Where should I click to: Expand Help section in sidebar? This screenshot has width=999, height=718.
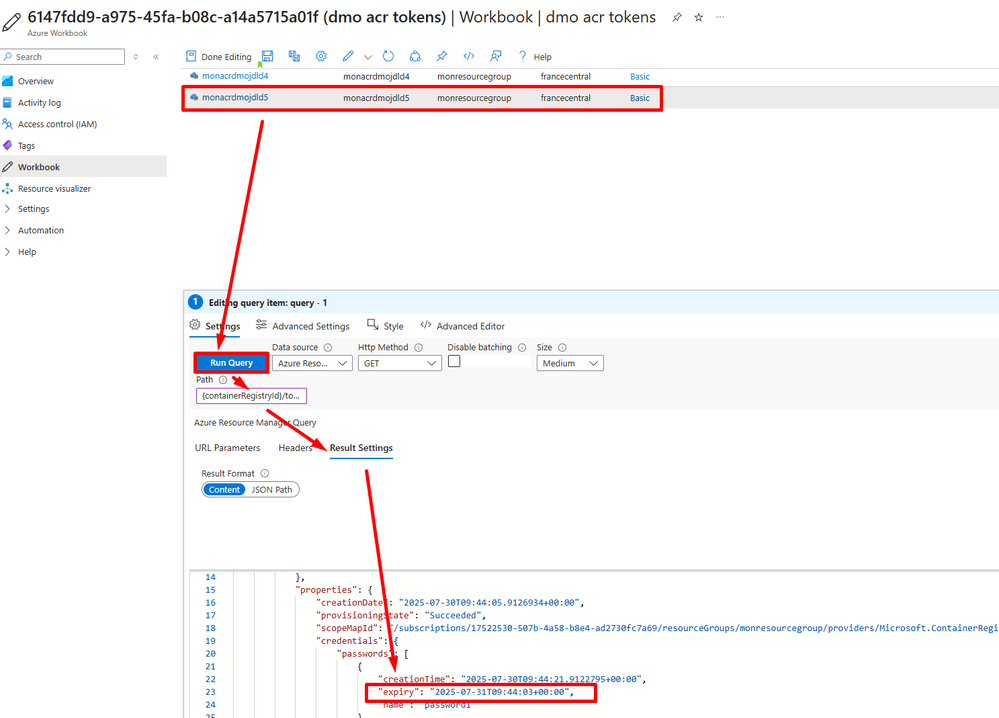27,252
